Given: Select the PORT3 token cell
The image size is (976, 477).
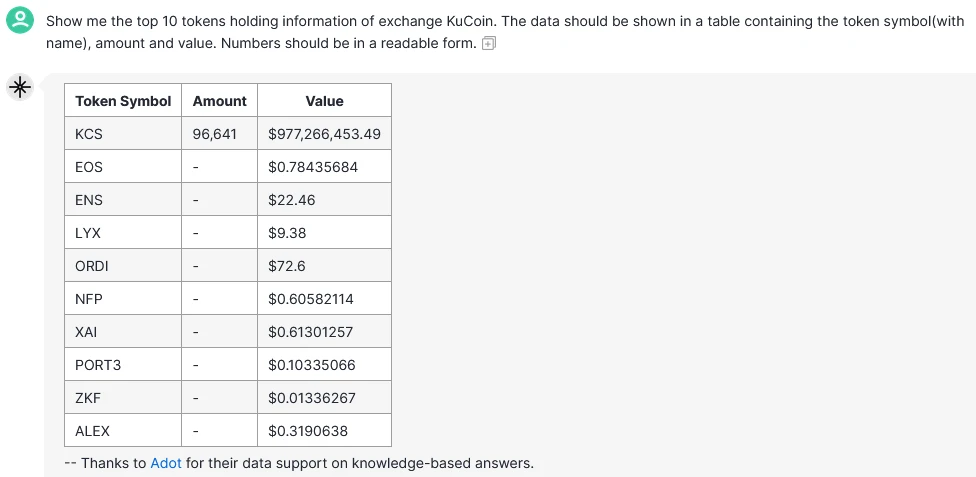Looking at the screenshot, I should point(98,365).
